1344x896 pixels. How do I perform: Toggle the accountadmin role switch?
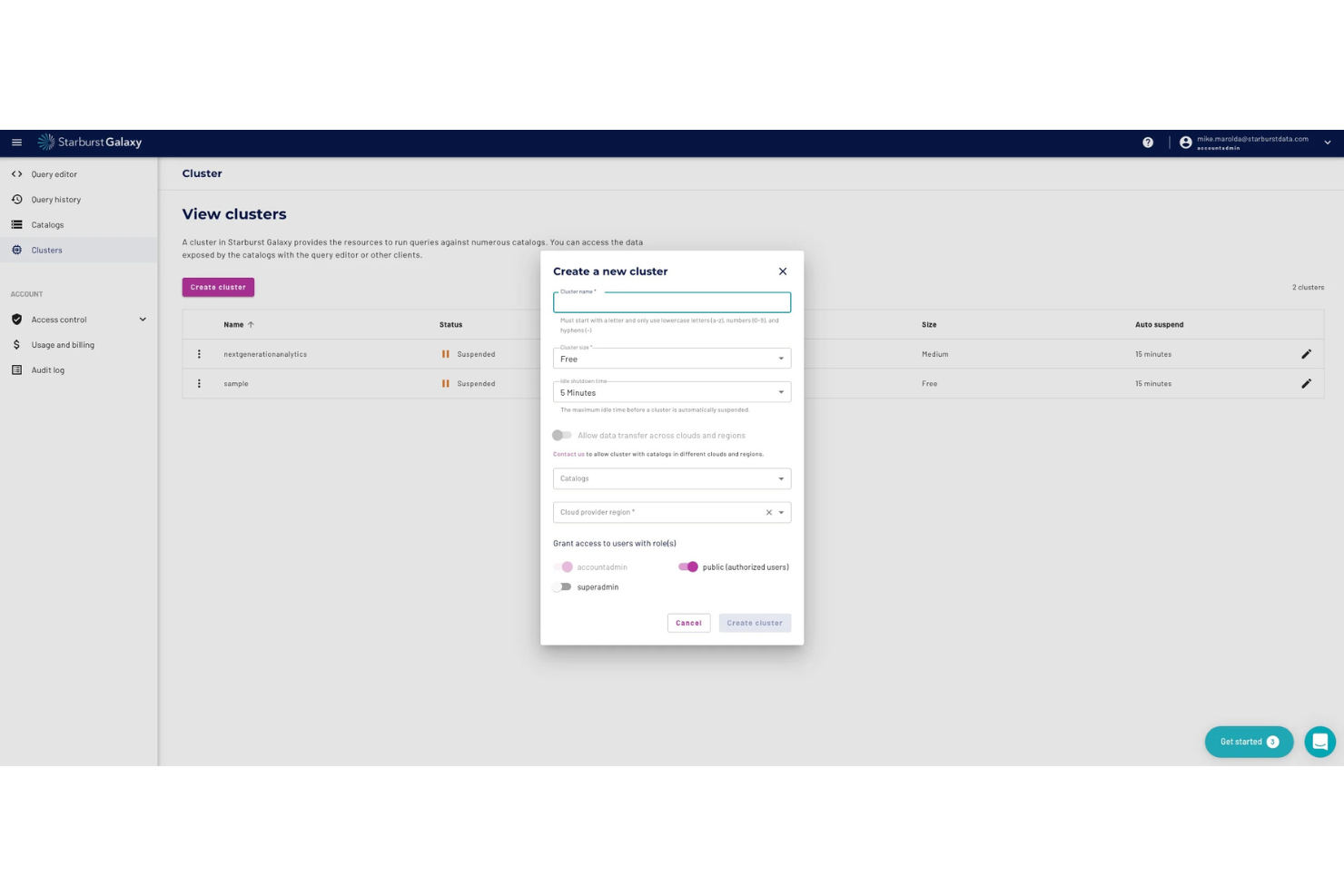pos(563,567)
